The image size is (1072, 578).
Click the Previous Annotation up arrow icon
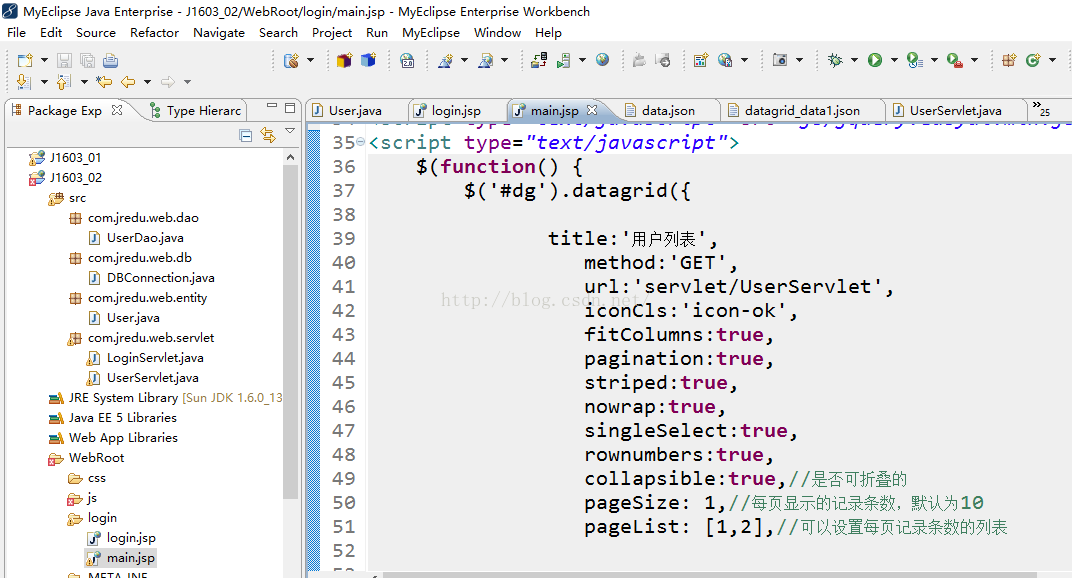tap(64, 82)
